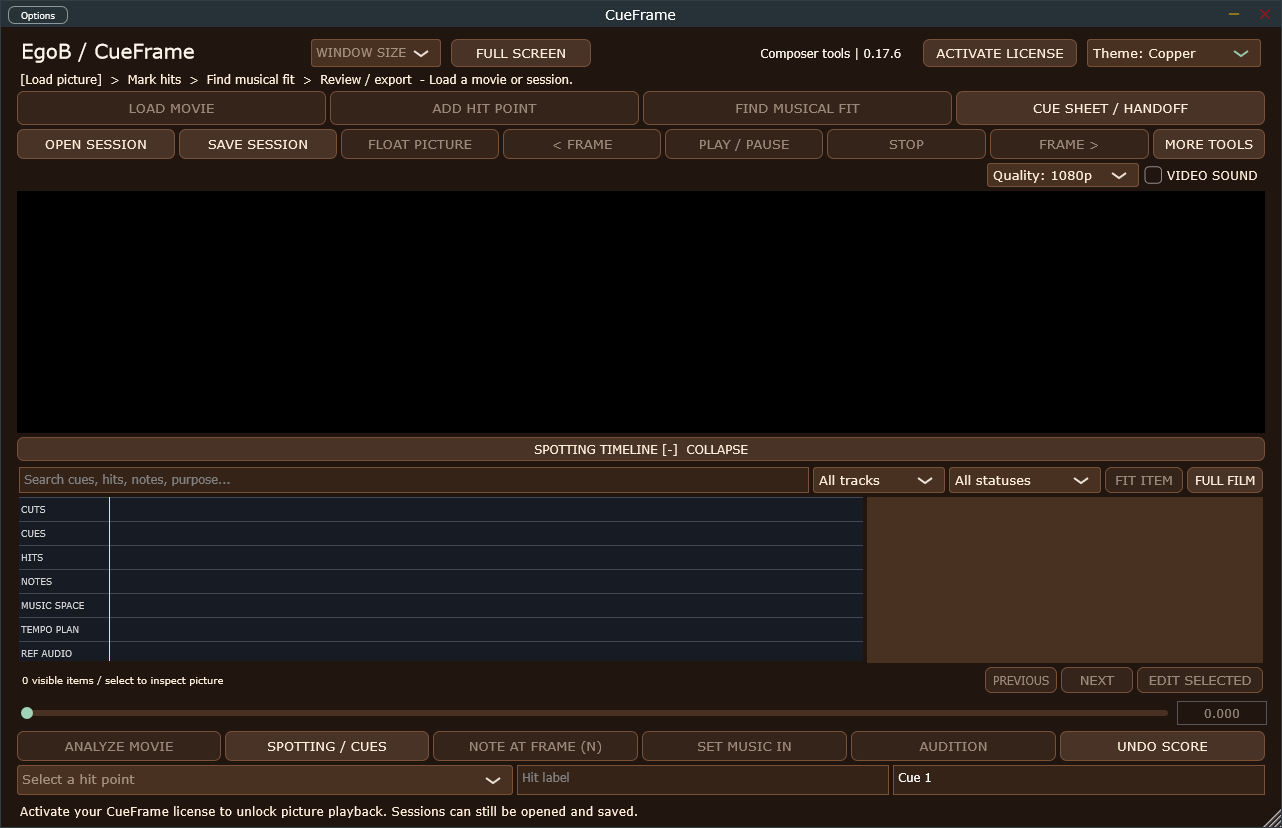Click Save Session button
Viewport: 1282px width, 828px height.
tap(258, 144)
